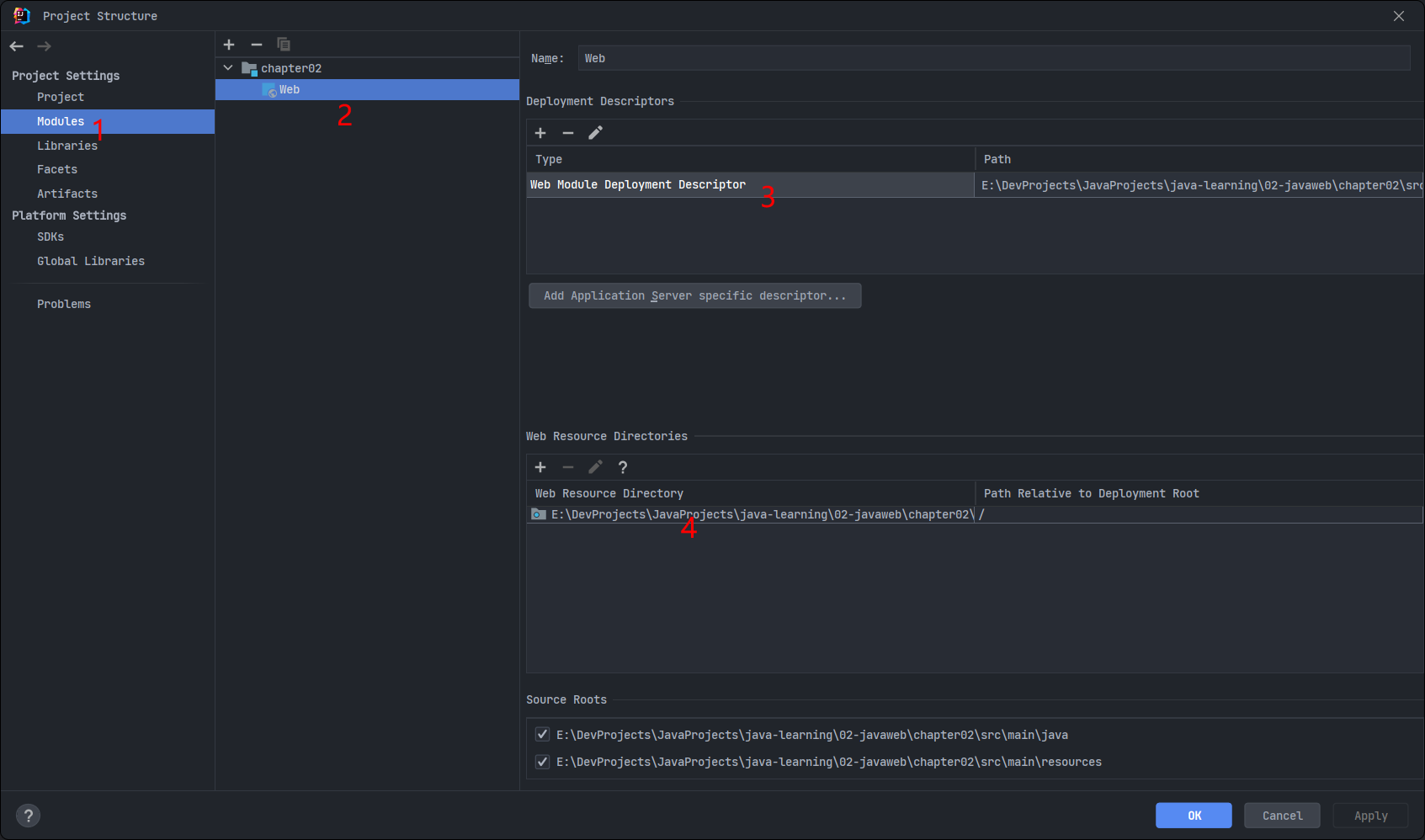Select the chapter02 module name
Viewport: 1425px width, 840px height.
point(291,68)
